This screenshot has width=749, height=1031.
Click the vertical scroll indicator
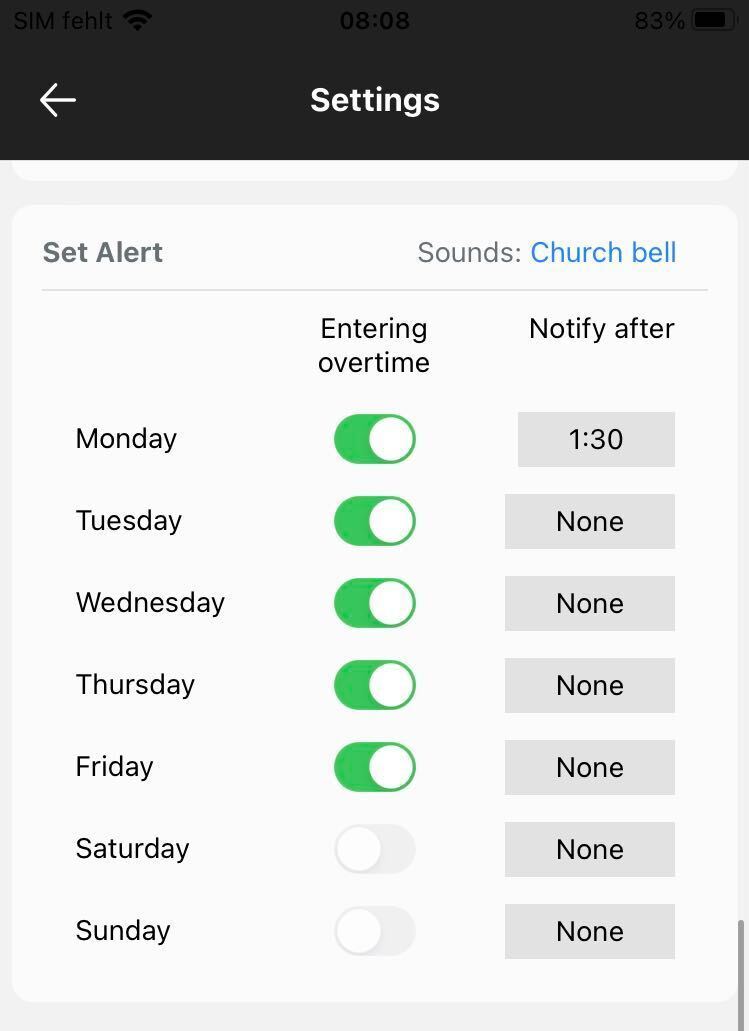click(742, 974)
